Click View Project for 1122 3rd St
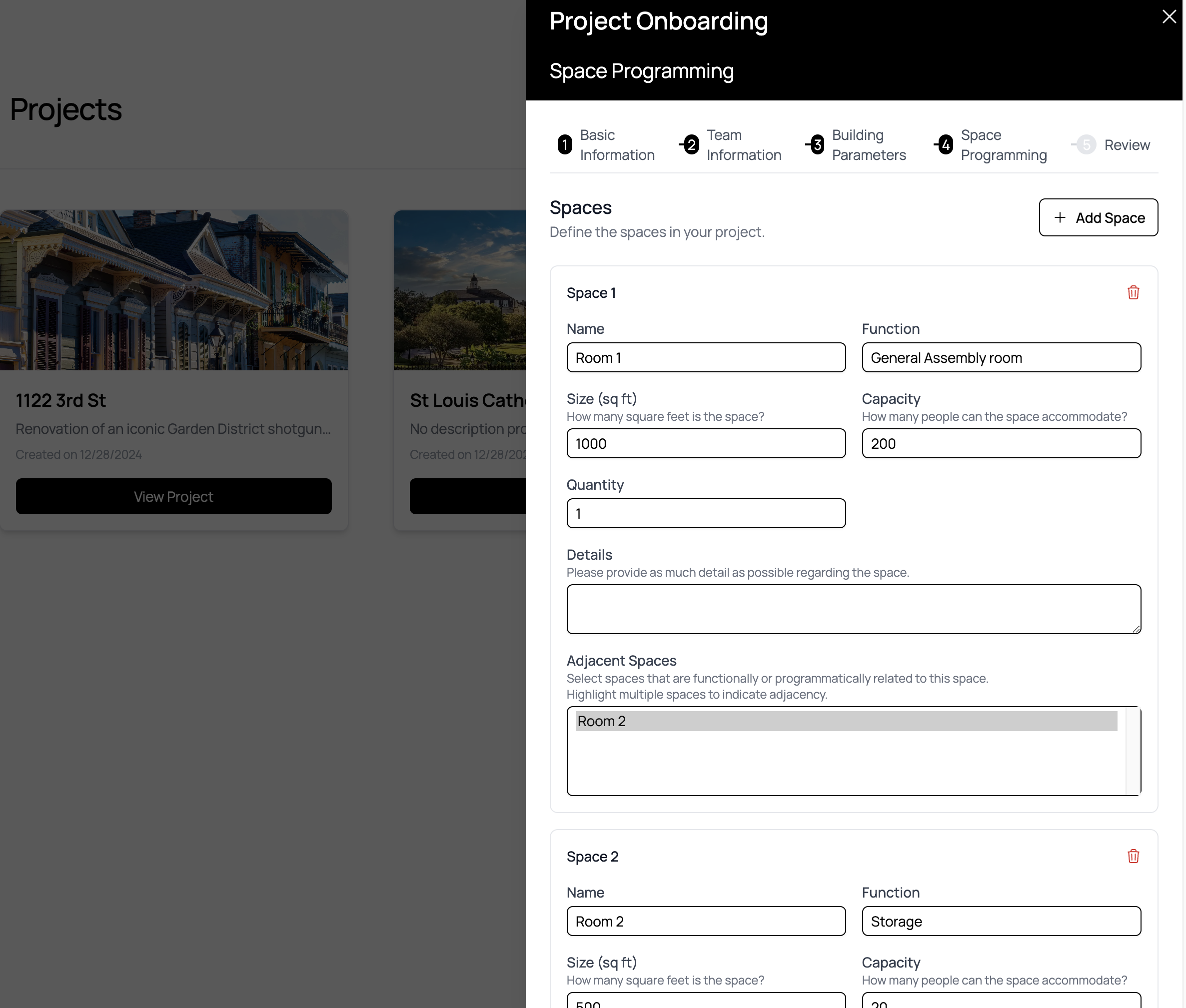1186x1008 pixels. click(x=173, y=496)
